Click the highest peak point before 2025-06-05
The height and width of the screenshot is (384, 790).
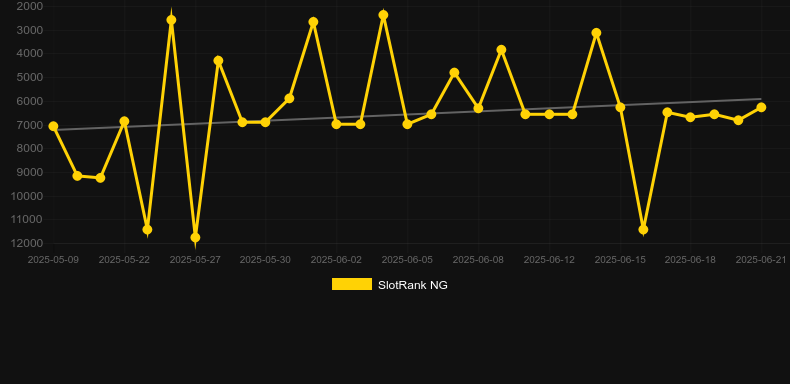tap(383, 15)
